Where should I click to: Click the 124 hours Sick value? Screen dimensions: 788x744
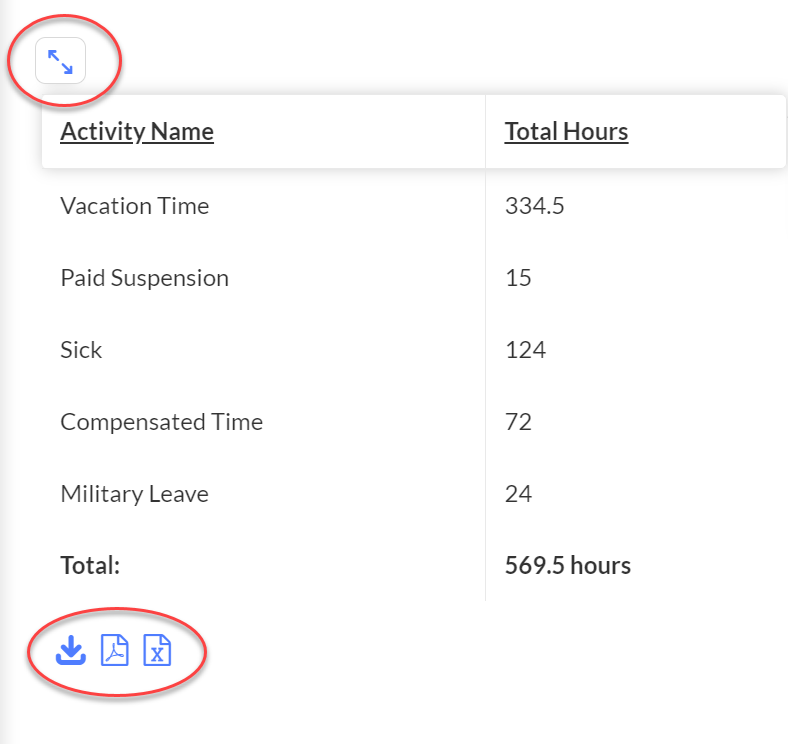(525, 350)
